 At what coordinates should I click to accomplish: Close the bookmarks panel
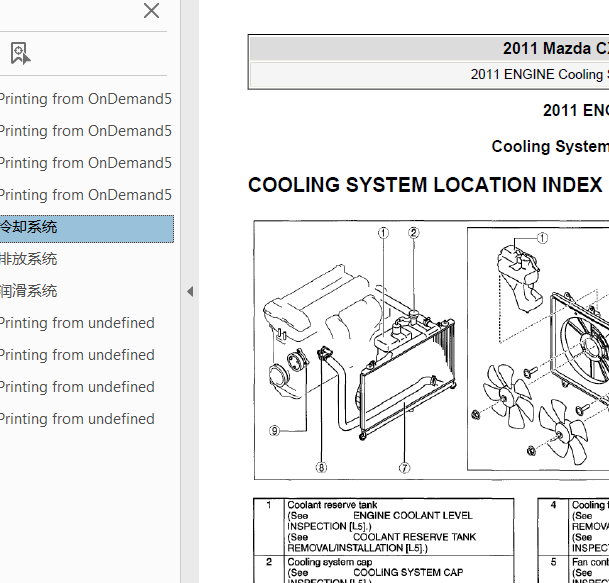point(151,11)
